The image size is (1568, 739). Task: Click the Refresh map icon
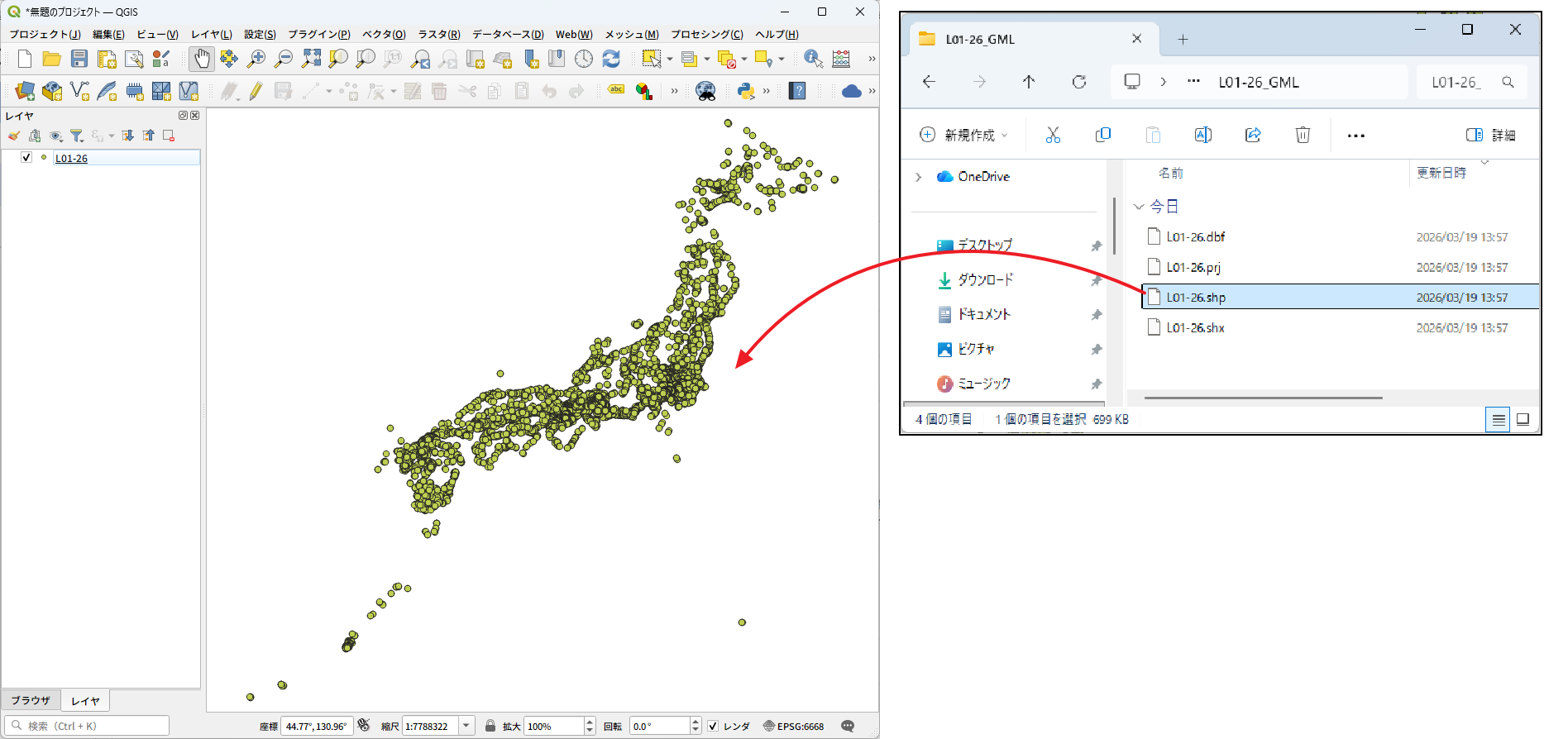611,59
